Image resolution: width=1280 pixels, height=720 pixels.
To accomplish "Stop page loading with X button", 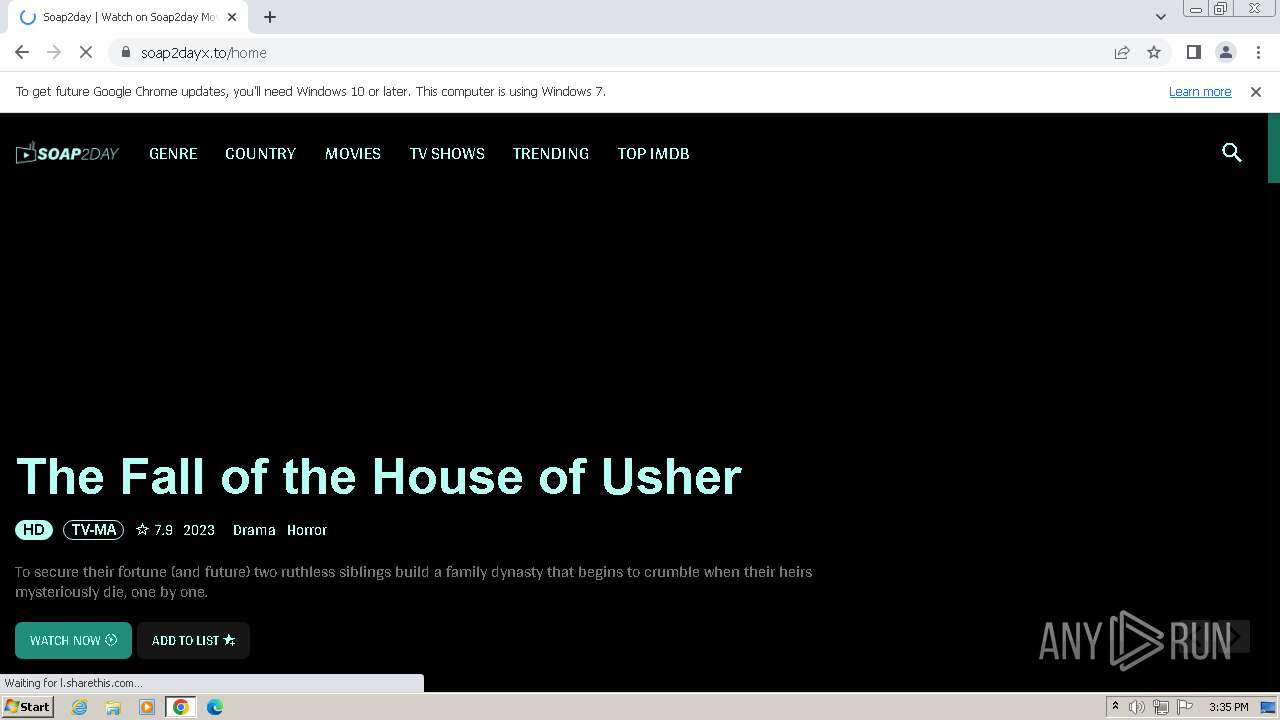I will (86, 52).
